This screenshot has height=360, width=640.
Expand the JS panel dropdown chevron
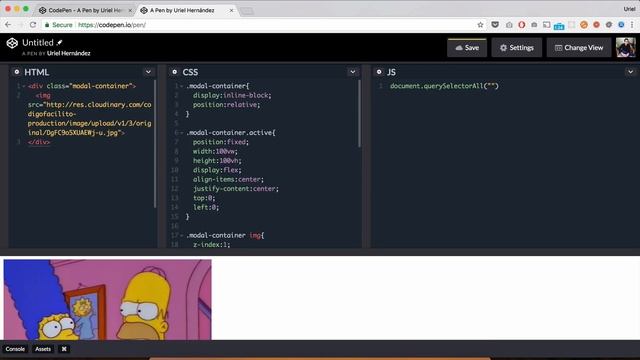(631, 72)
